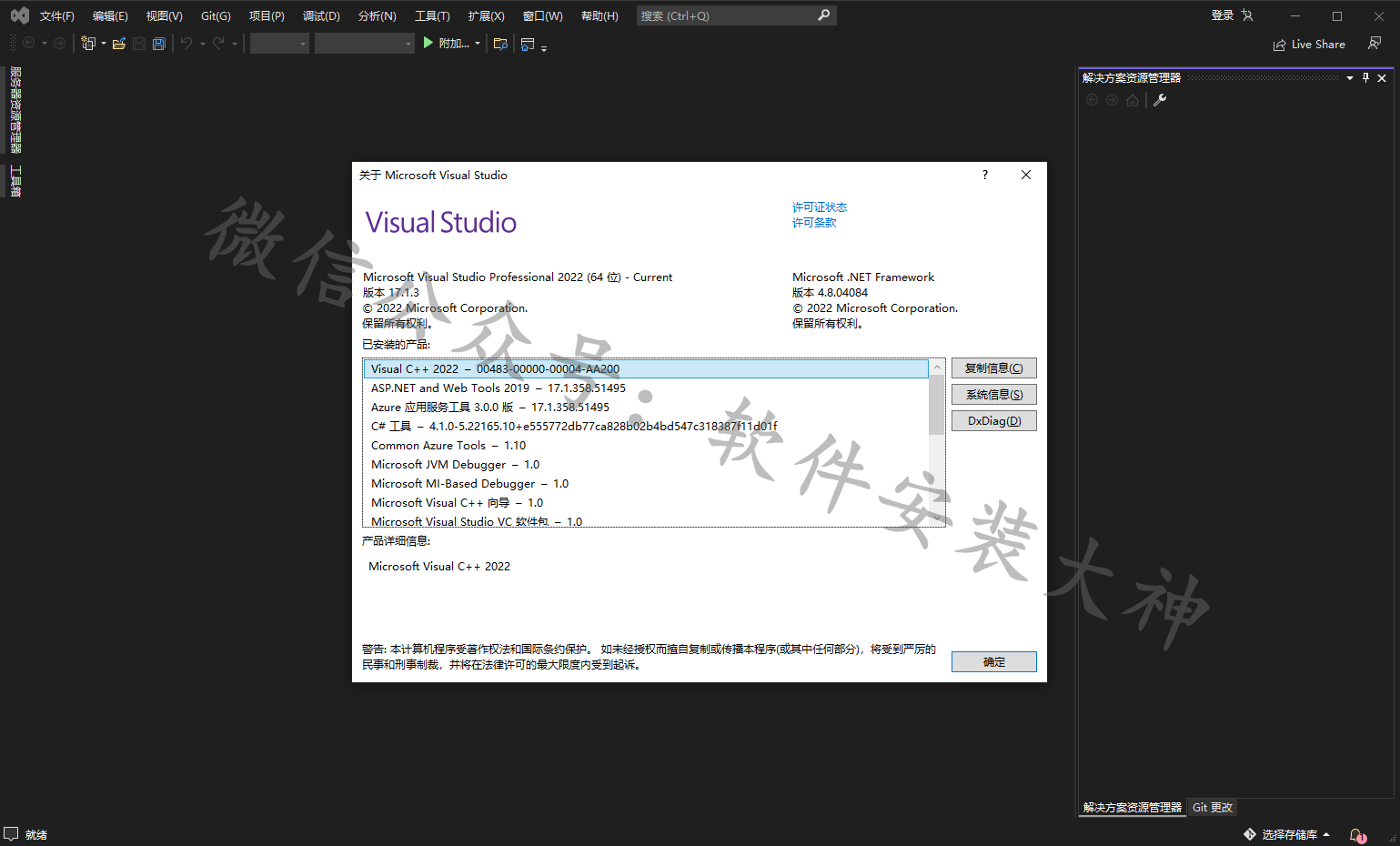Select the Common Azure Tools row

coord(645,446)
